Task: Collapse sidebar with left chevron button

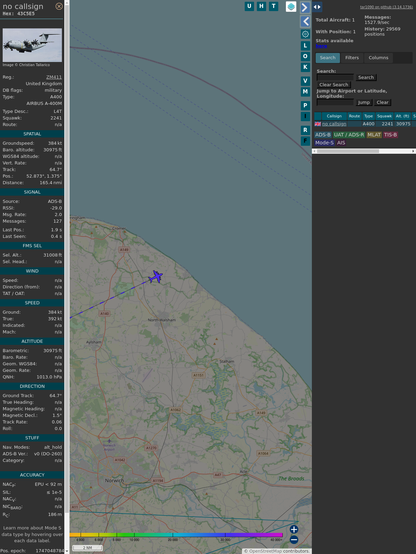Action: tap(305, 22)
